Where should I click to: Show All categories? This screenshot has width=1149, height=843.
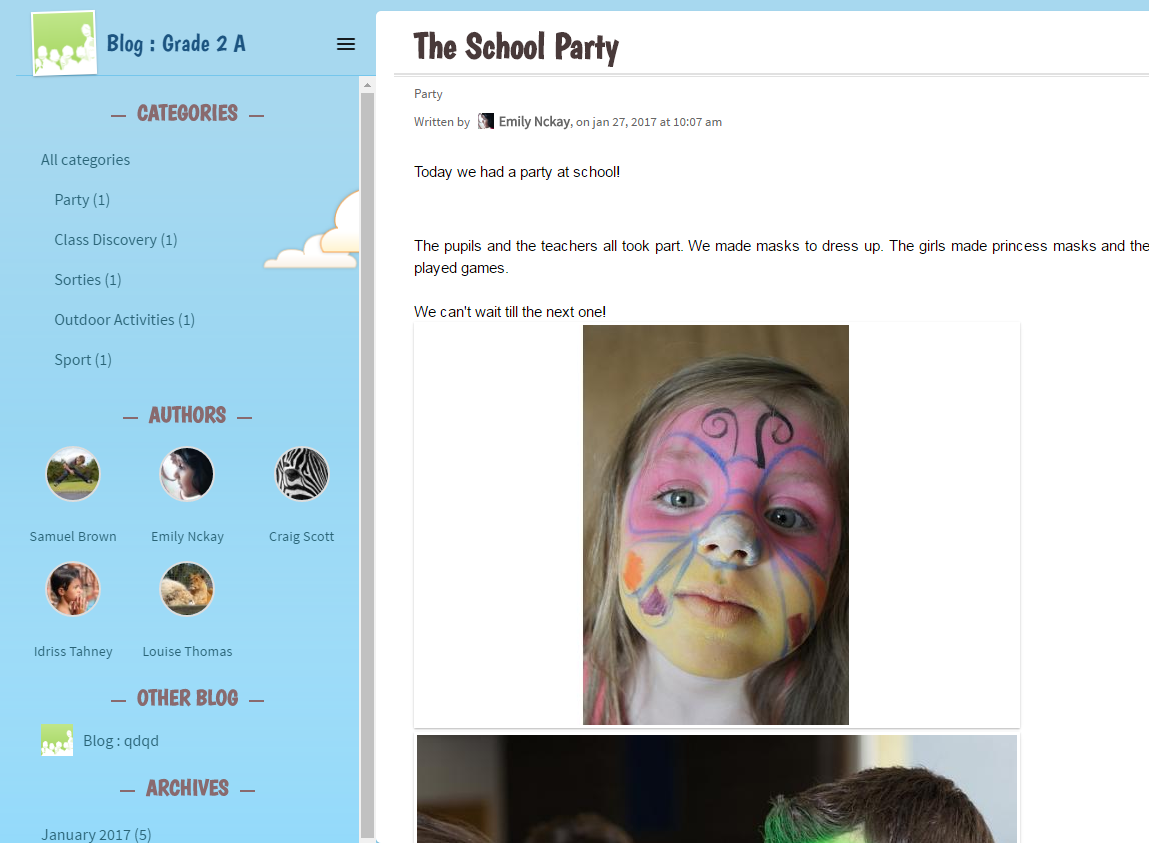pos(85,160)
